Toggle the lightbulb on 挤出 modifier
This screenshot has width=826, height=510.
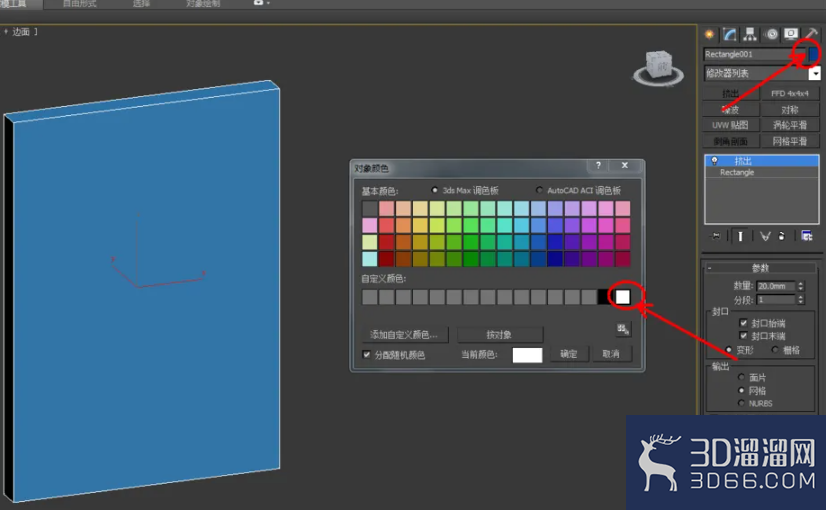tap(714, 161)
